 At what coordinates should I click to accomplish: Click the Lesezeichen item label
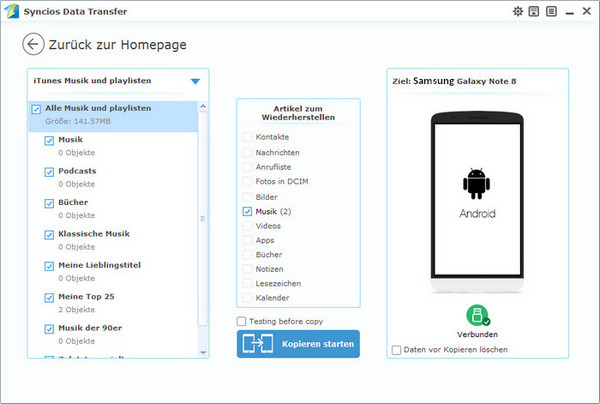(278, 283)
